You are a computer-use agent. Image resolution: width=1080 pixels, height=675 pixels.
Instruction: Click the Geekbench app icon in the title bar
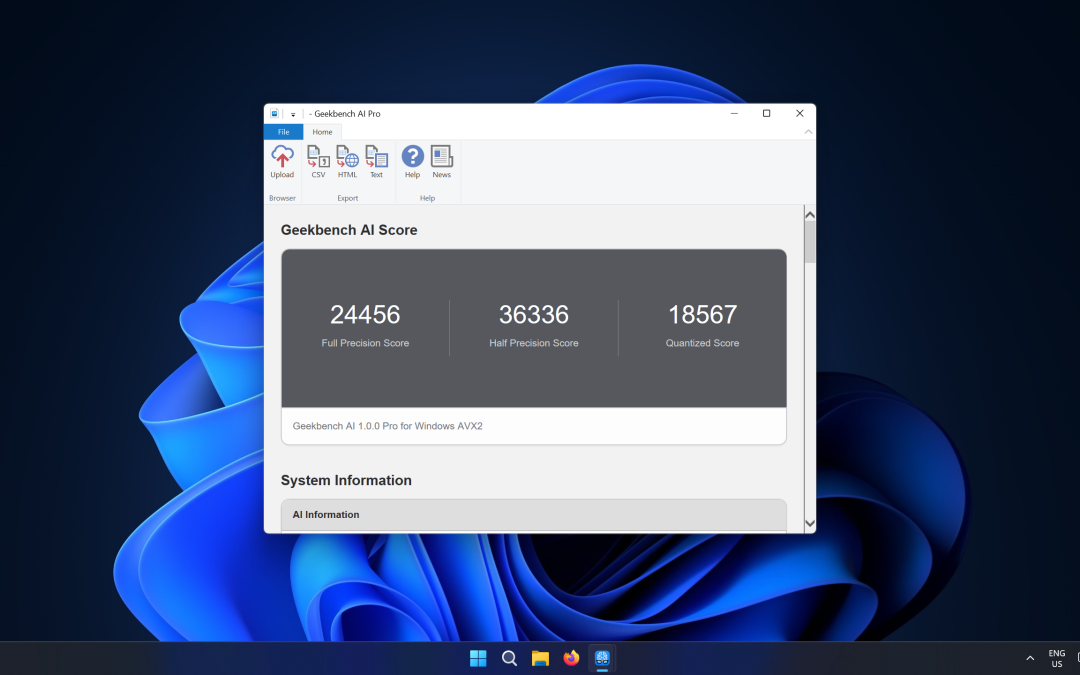[275, 114]
